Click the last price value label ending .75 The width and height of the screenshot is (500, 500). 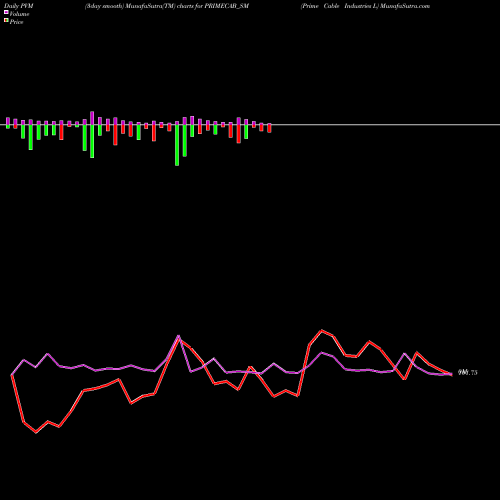click(468, 373)
